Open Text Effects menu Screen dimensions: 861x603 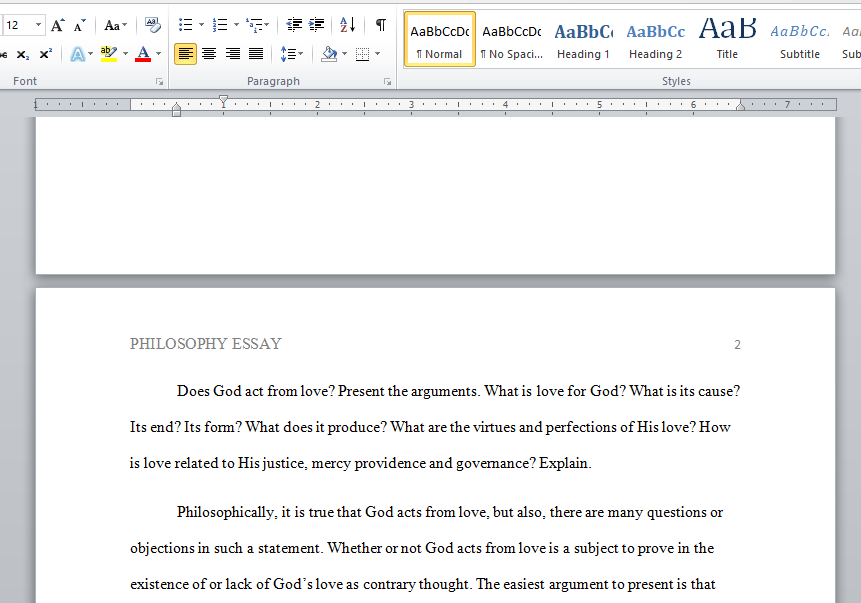81,54
